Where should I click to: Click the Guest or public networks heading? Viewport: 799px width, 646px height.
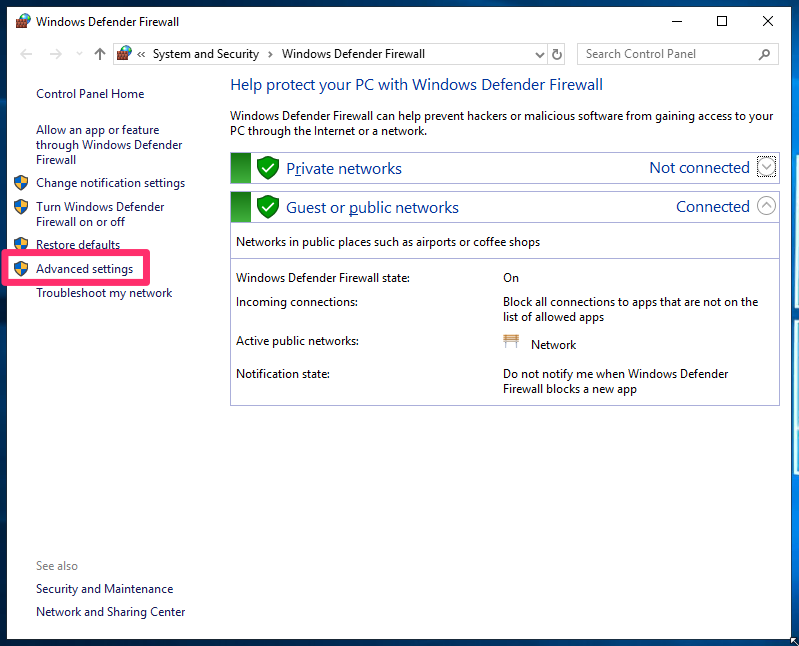(x=372, y=208)
